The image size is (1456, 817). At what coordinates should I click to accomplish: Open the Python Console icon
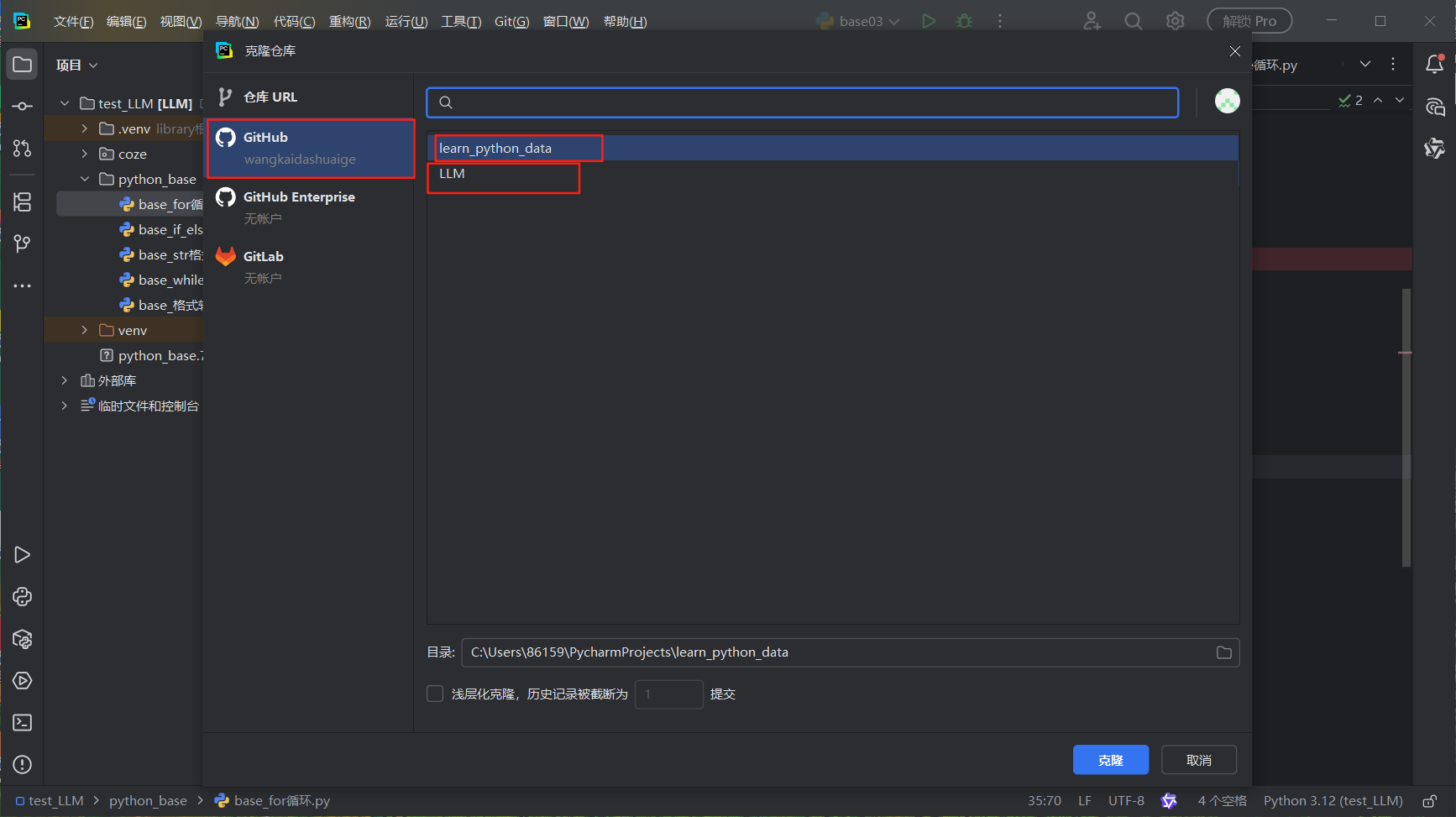click(x=23, y=597)
